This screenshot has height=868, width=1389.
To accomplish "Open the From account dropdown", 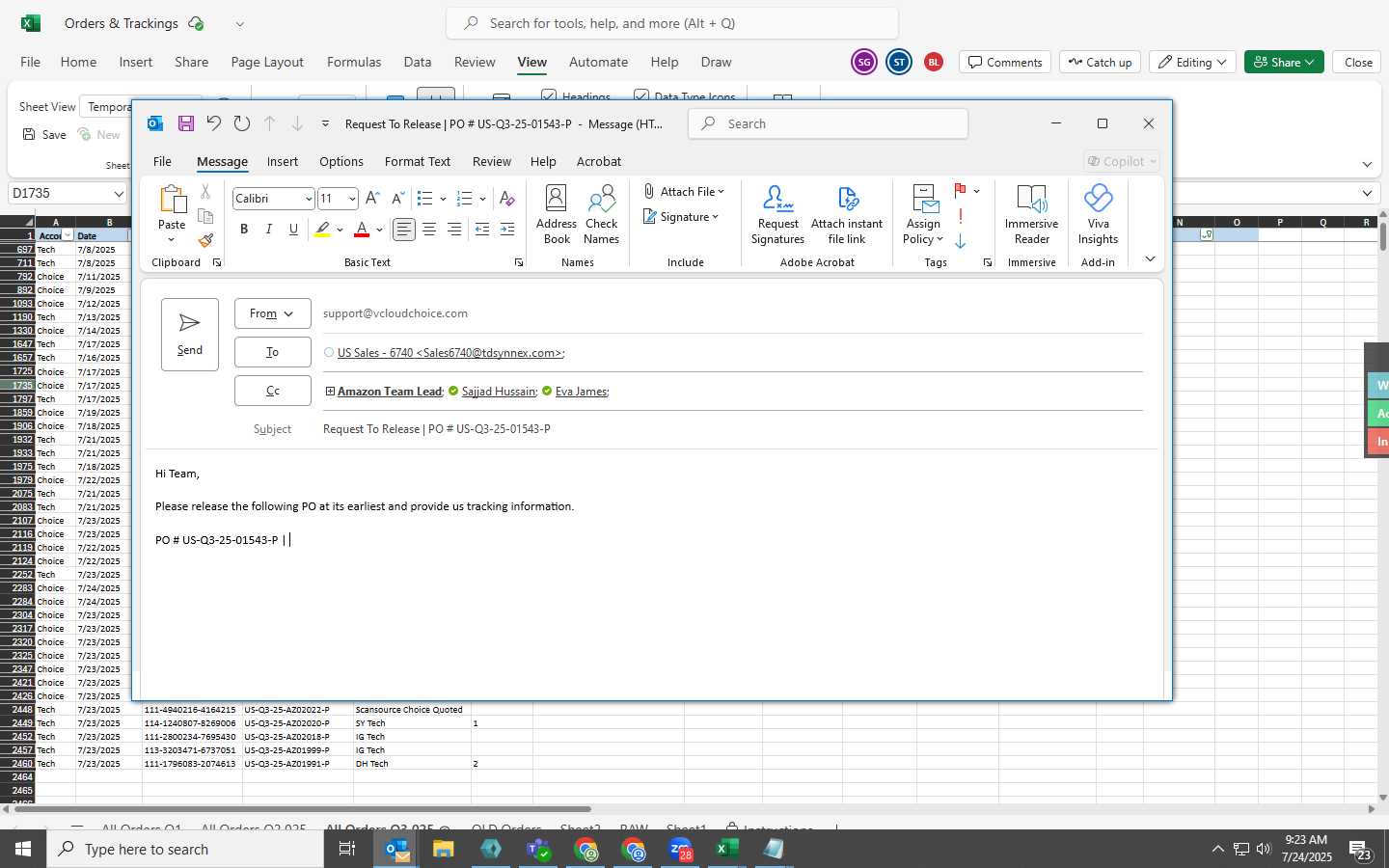I will pos(272,313).
